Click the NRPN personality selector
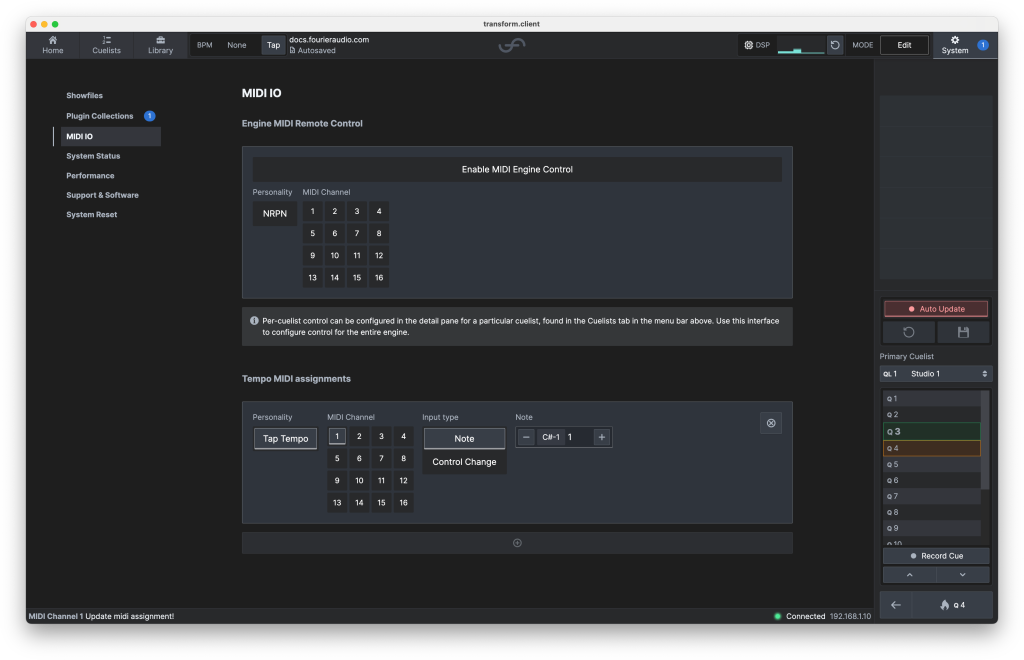The image size is (1024, 660). coord(274,212)
